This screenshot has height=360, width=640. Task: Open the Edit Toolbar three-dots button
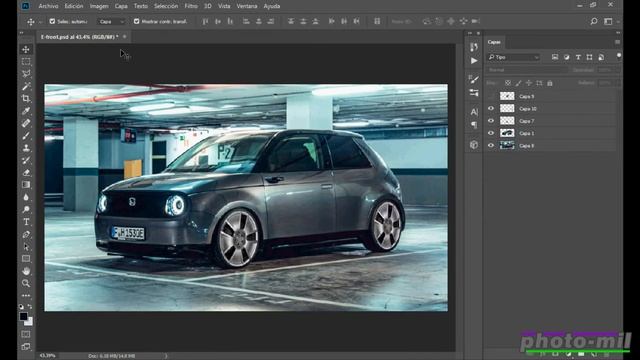click(26, 295)
